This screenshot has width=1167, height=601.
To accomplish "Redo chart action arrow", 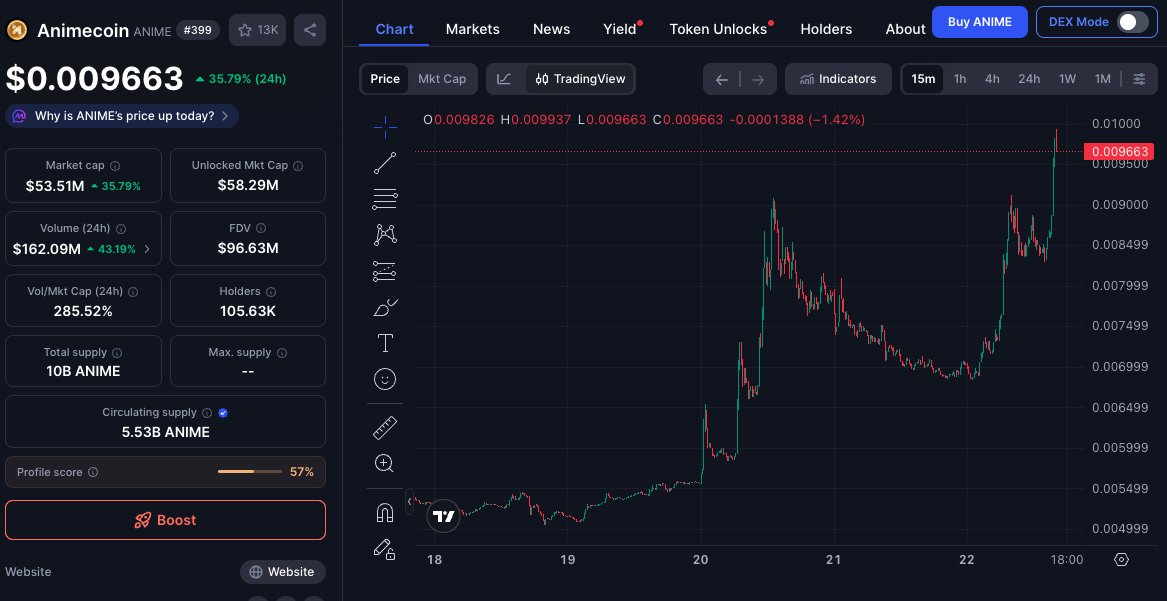I will tap(758, 80).
